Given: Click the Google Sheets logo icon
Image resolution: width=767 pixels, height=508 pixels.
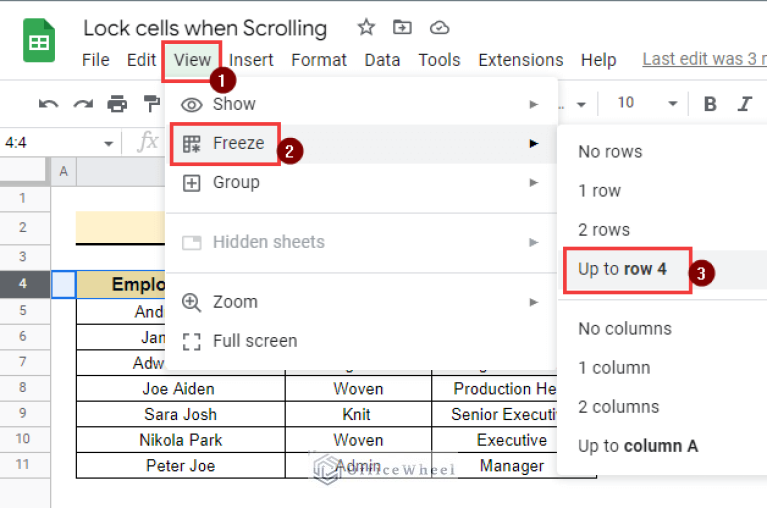Looking at the screenshot, I should pos(39,42).
